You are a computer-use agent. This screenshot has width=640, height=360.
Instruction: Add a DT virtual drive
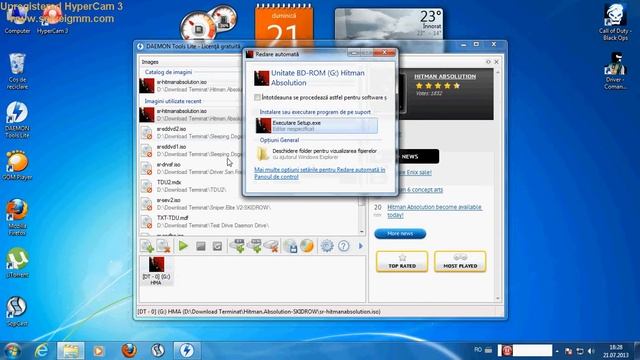point(237,246)
